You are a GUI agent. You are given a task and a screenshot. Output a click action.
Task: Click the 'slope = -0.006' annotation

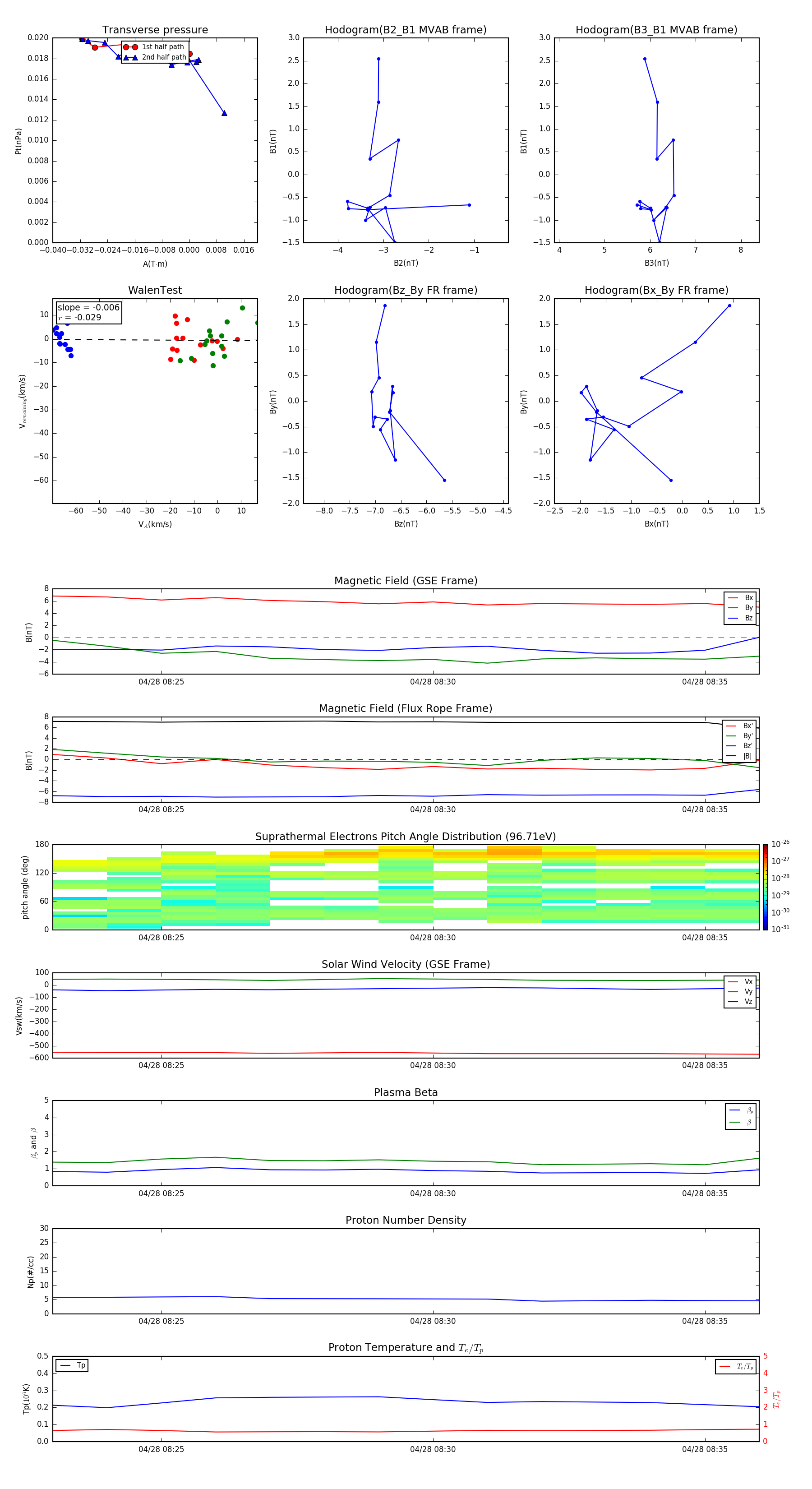click(88, 308)
